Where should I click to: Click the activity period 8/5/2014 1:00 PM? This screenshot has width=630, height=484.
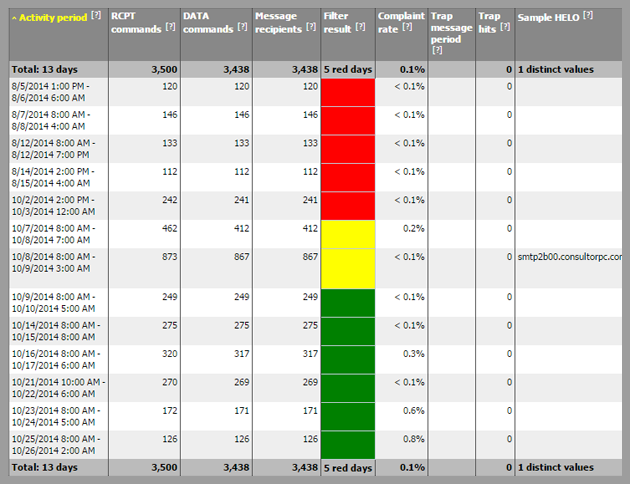[x=51, y=92]
